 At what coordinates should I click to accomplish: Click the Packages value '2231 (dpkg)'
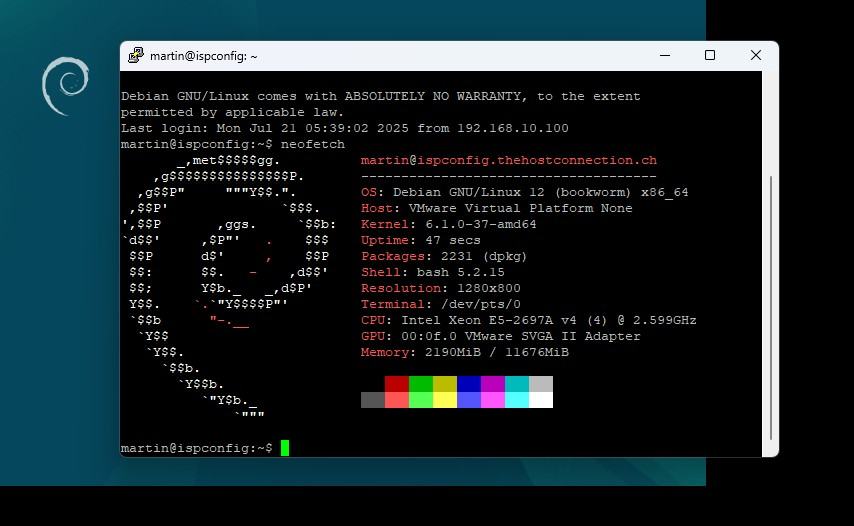484,256
